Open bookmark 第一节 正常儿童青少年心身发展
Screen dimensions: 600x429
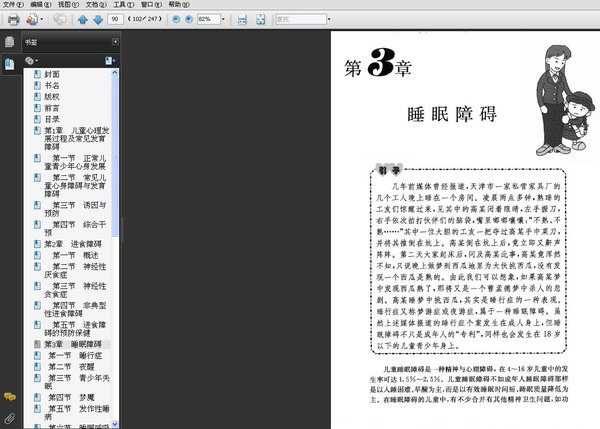[x=75, y=162]
